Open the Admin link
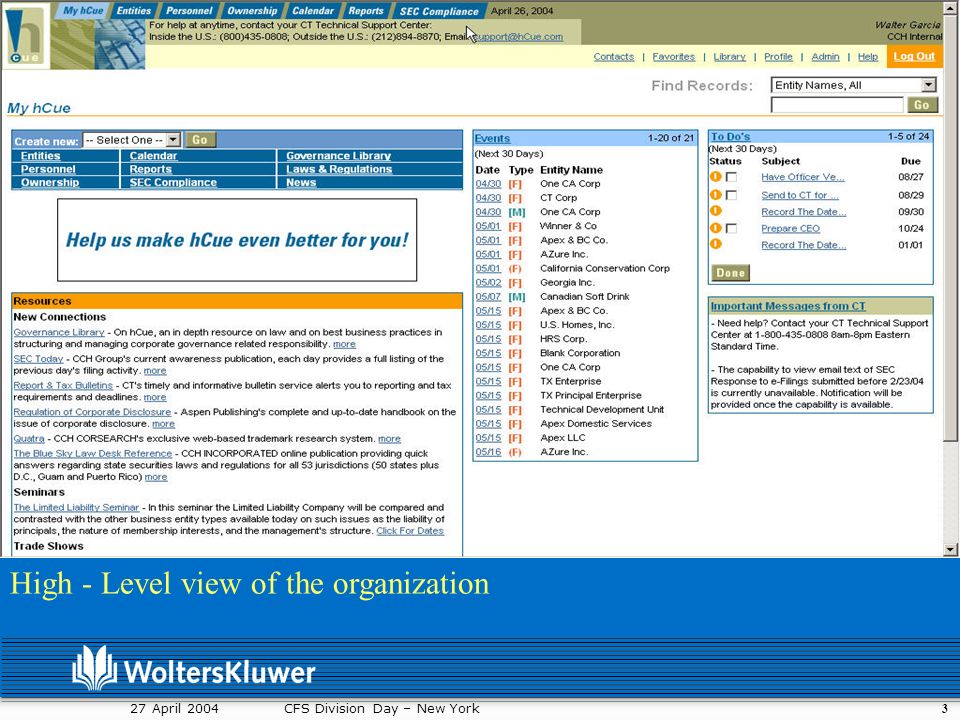Image resolution: width=960 pixels, height=720 pixels. pyautogui.click(x=825, y=56)
